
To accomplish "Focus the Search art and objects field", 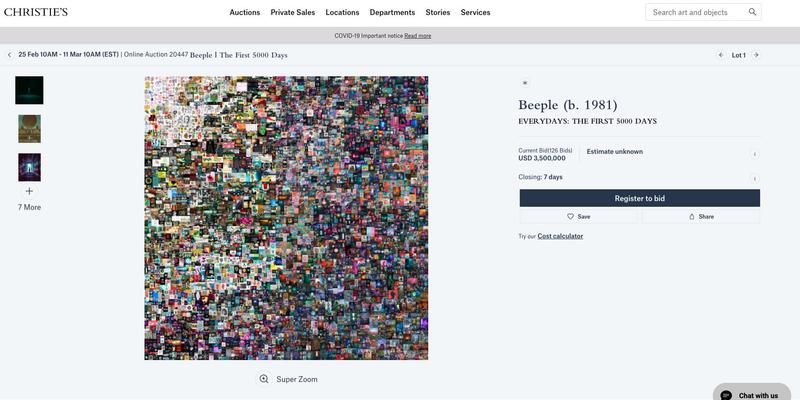I will pyautogui.click(x=703, y=12).
